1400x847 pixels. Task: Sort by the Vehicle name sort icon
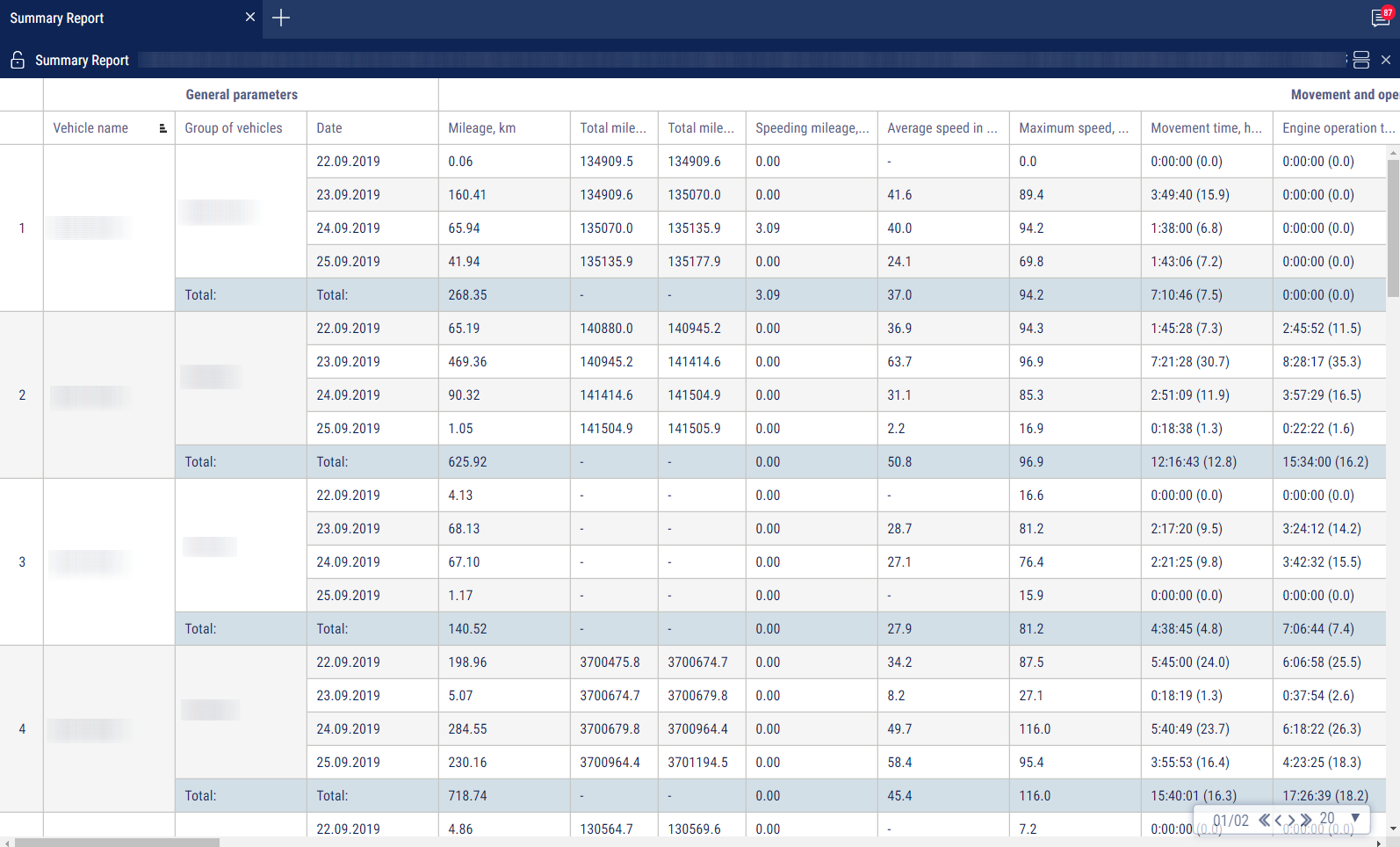tap(162, 128)
